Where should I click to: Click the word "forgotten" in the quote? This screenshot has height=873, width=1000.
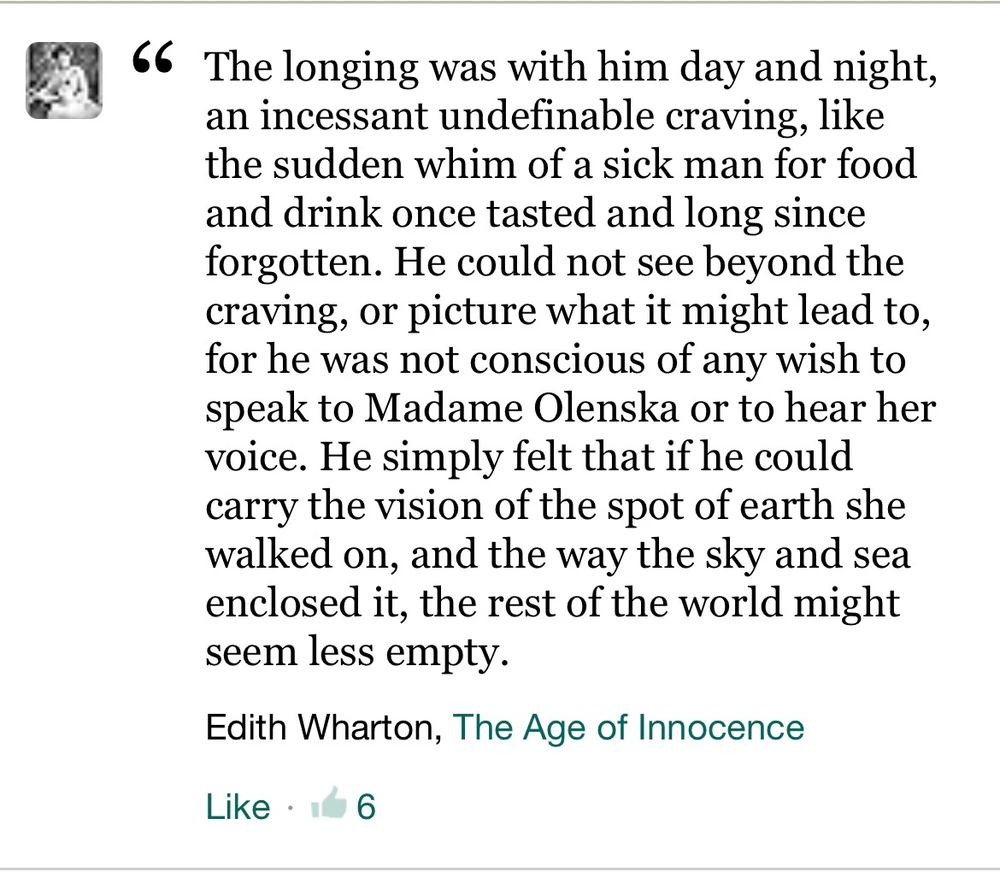(x=292, y=263)
